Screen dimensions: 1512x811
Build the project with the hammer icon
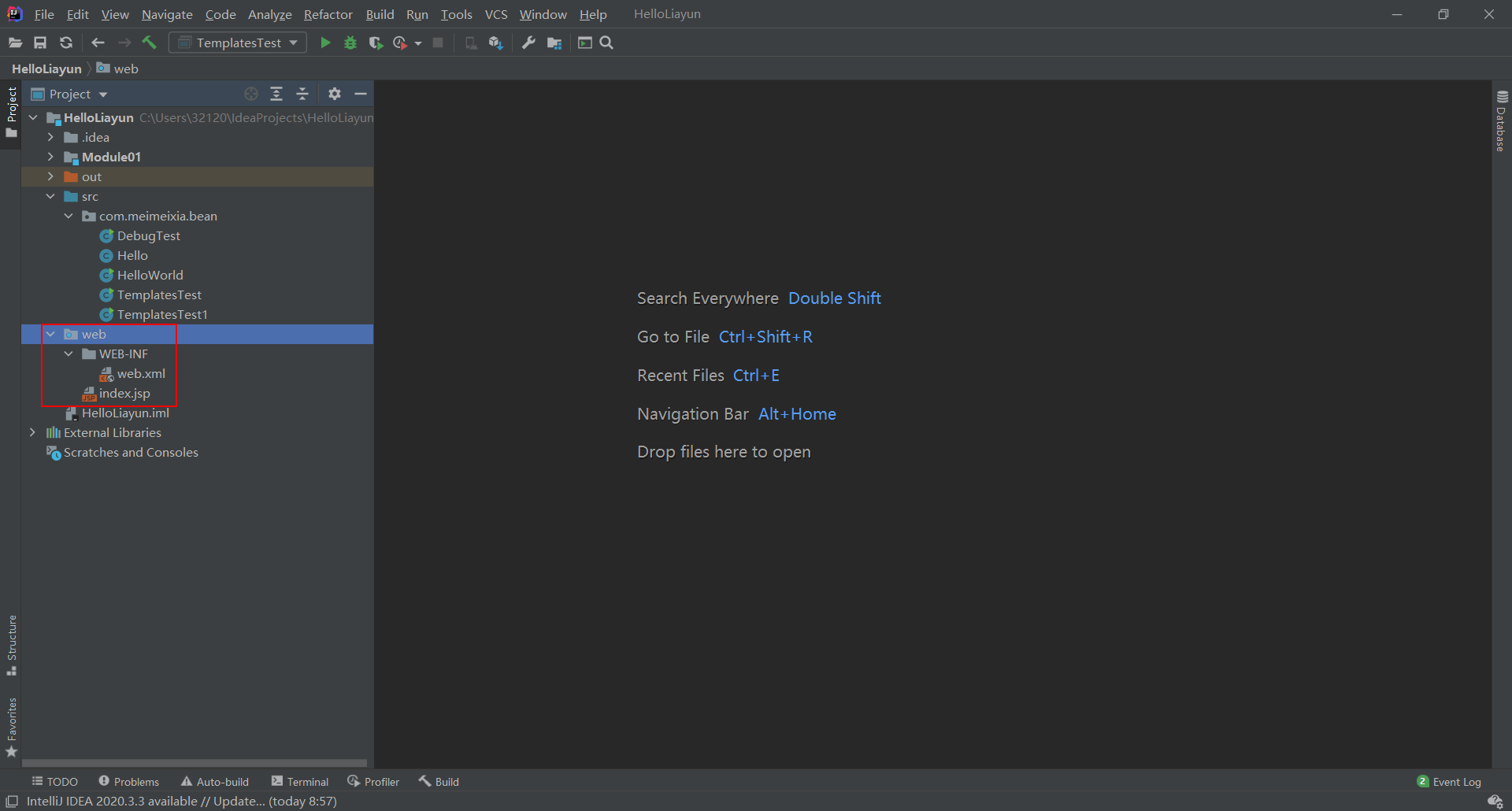point(149,43)
